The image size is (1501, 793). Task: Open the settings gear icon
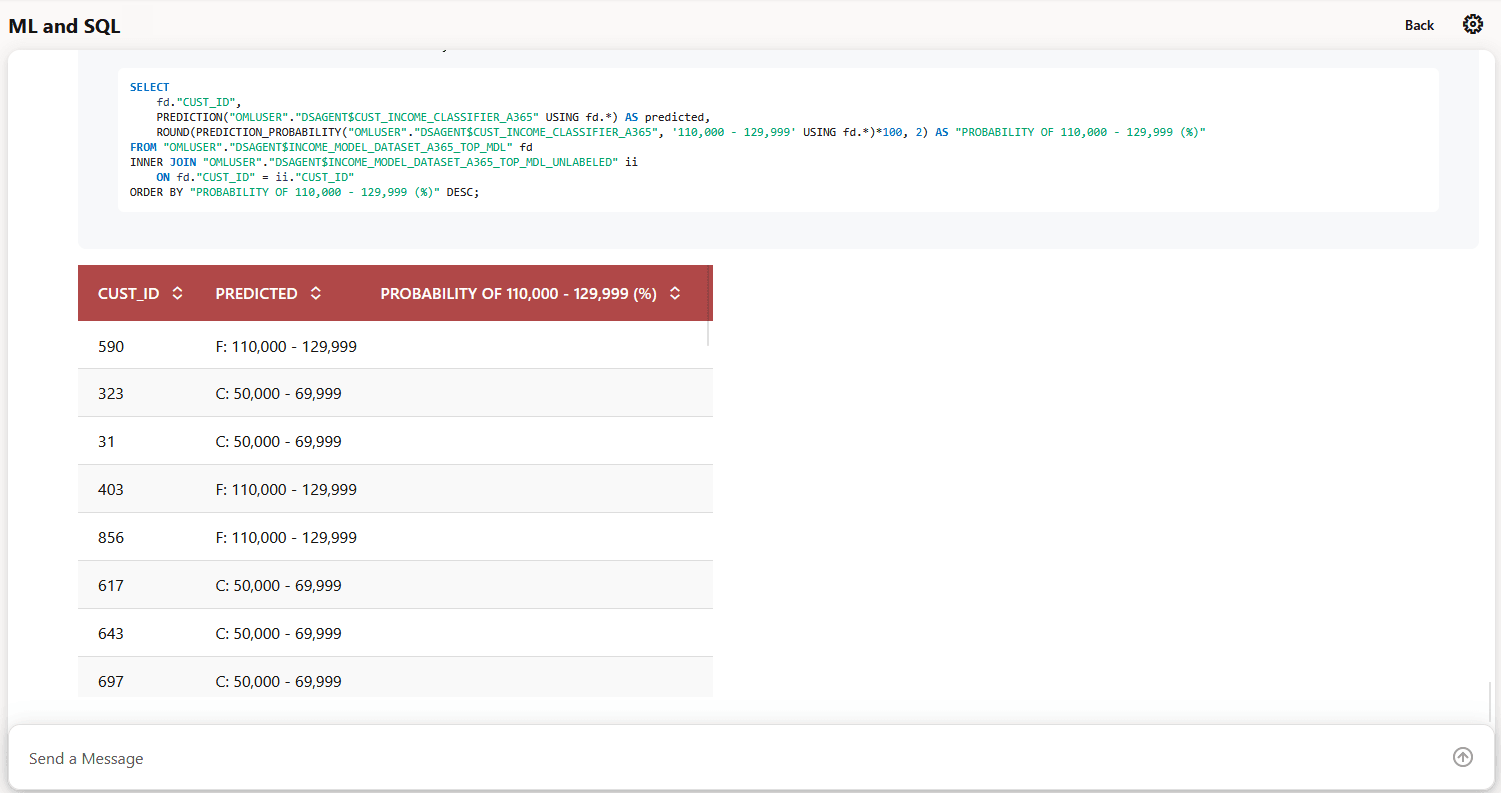(1472, 25)
